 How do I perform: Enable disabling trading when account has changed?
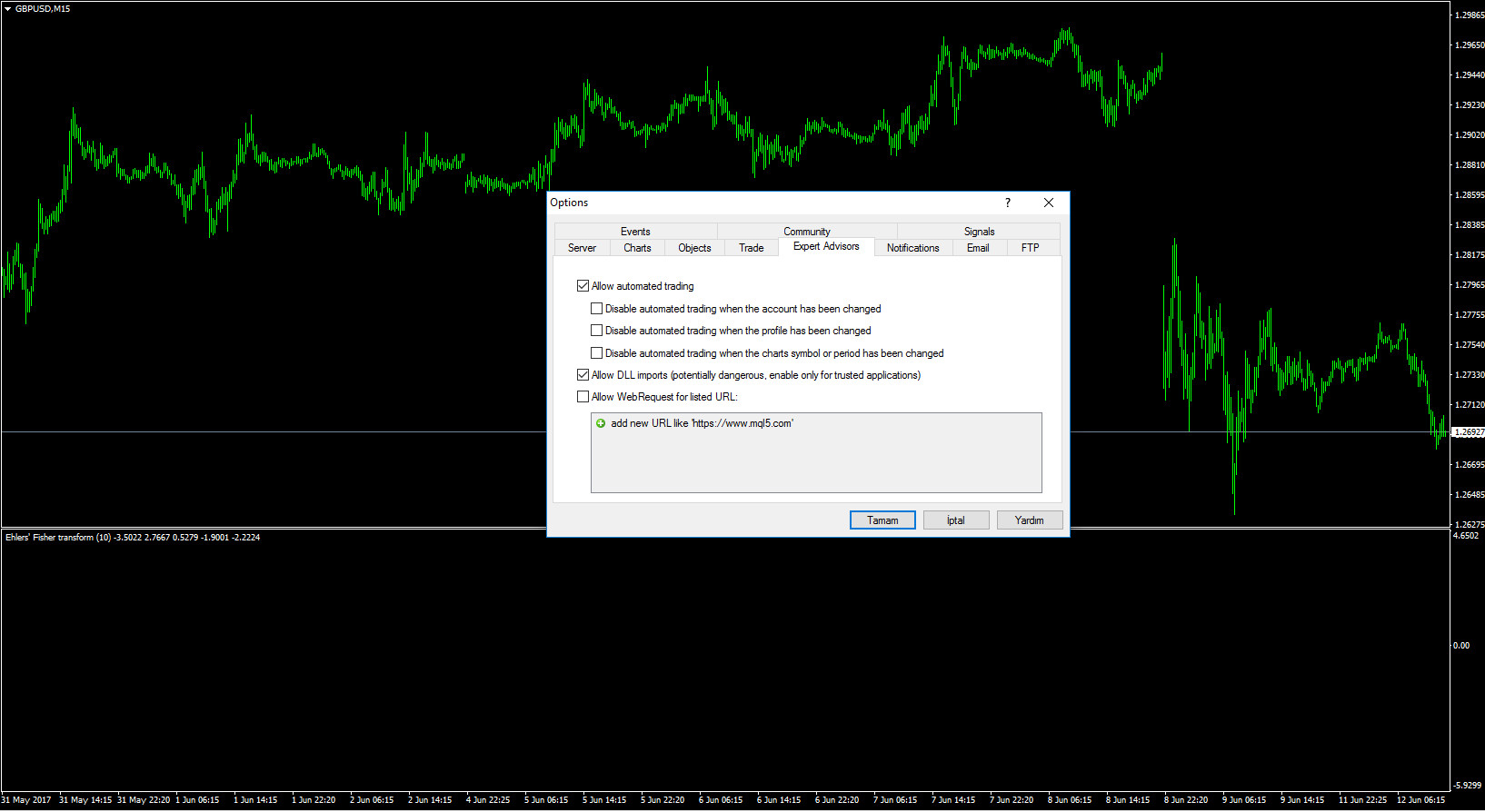pyautogui.click(x=597, y=309)
